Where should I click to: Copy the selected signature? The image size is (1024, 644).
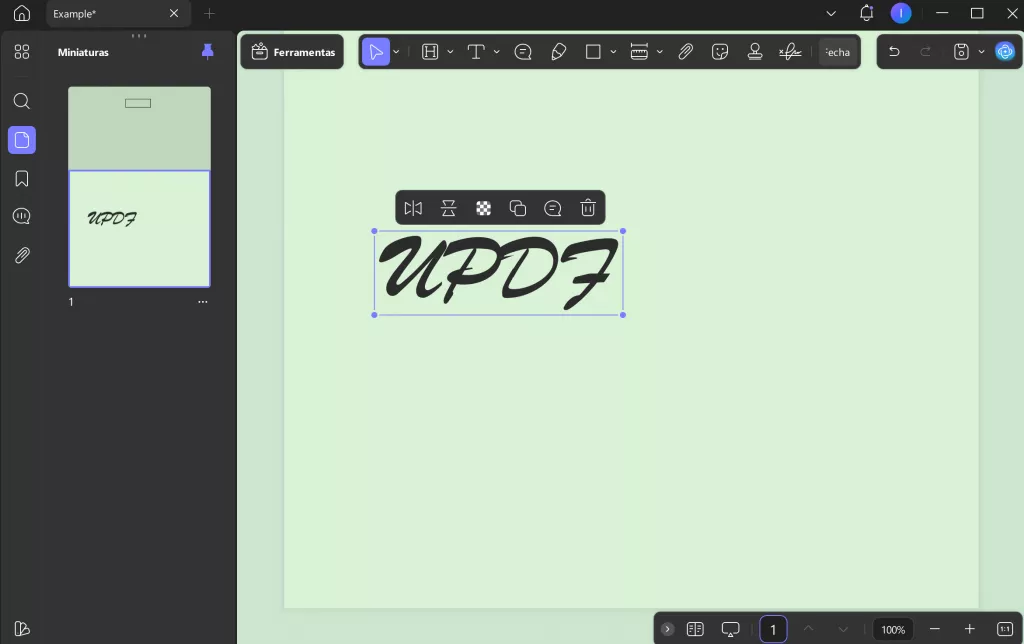(x=518, y=208)
